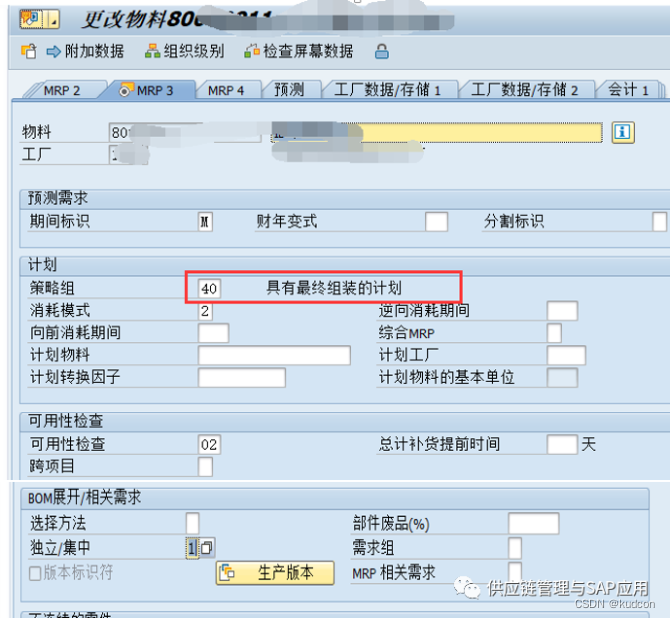
Task: Click the other material icon in toolbar
Action: pos(29,52)
